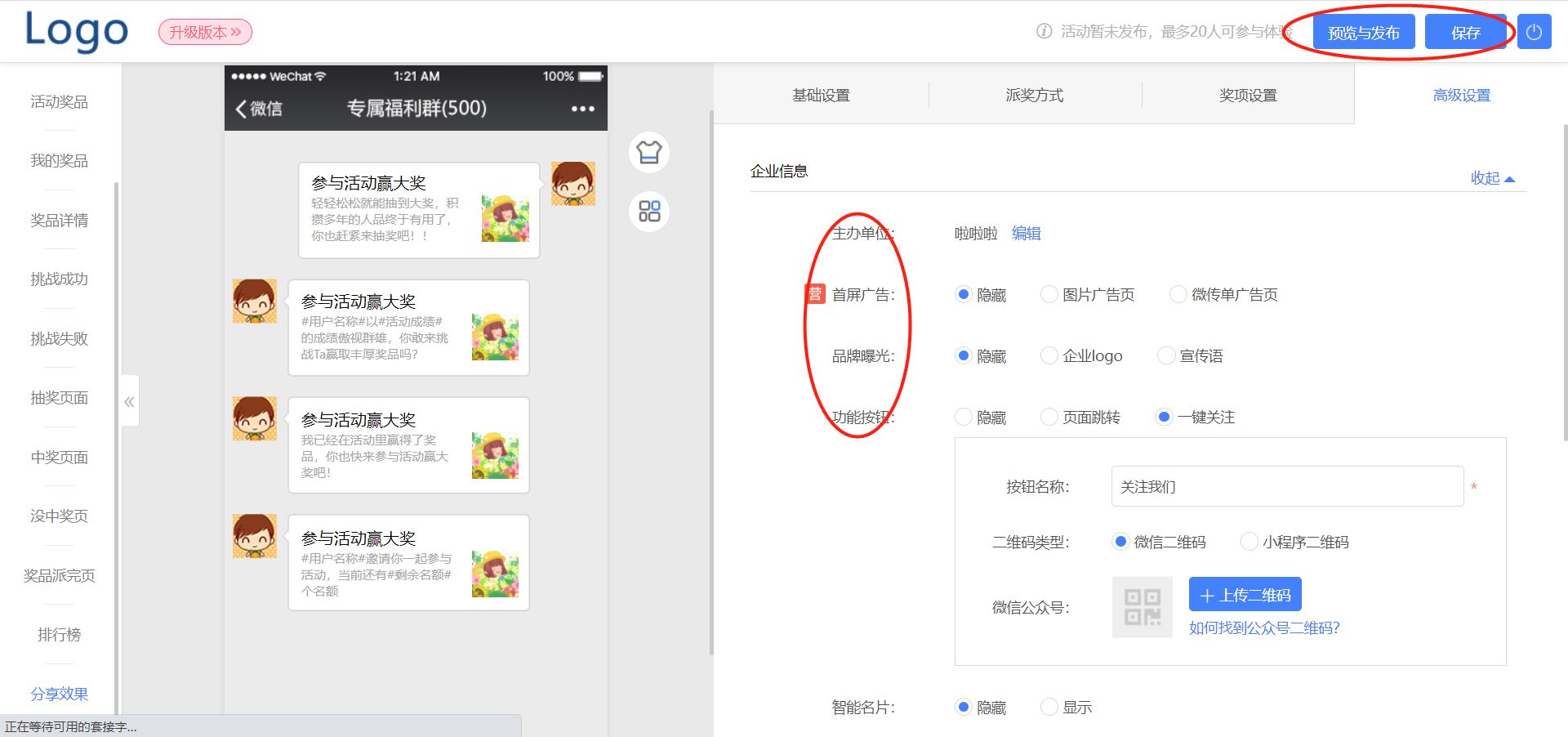Click the avatar beside the top chat bubble
The image size is (1568, 737).
[x=572, y=183]
